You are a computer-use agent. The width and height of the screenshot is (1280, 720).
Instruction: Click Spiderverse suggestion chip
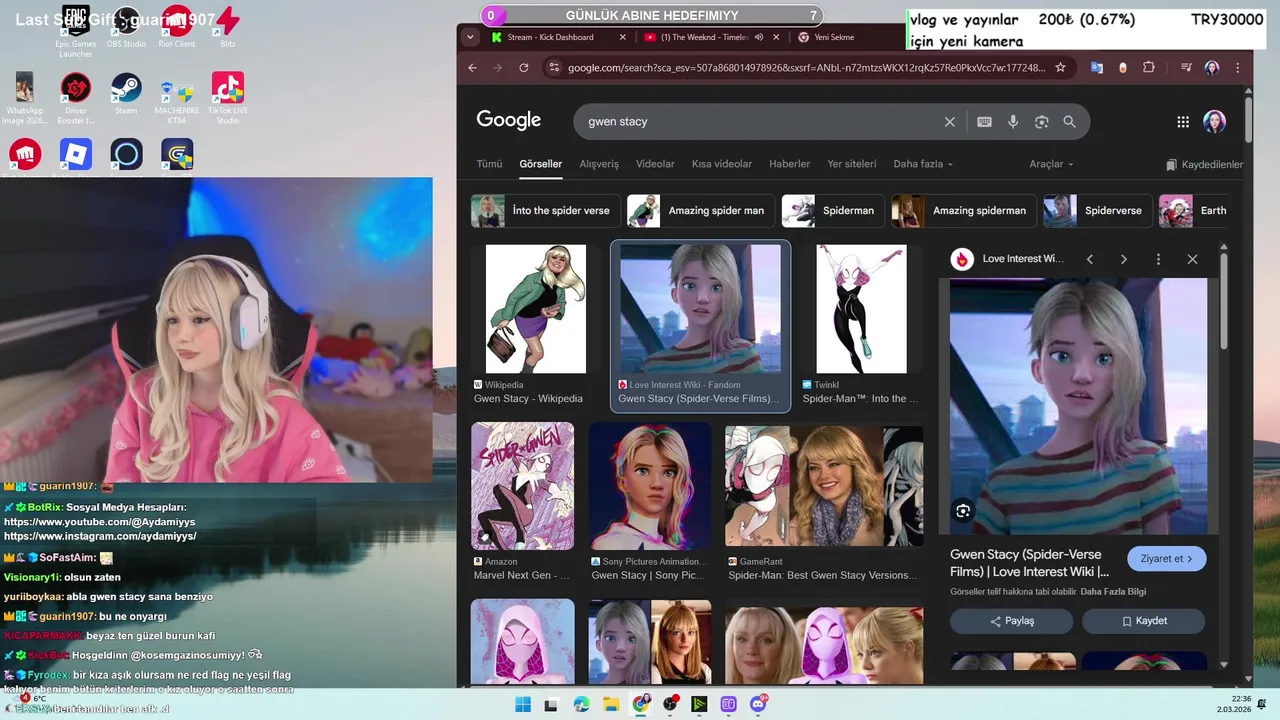[1096, 211]
